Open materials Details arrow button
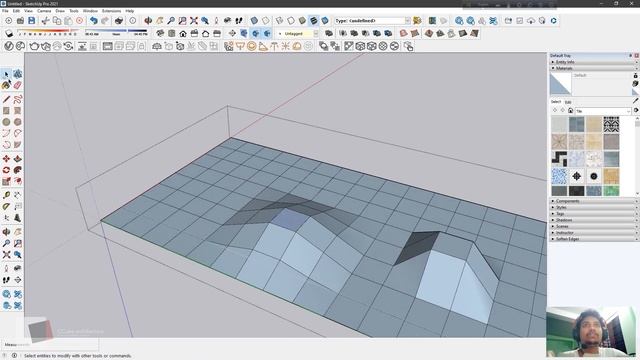 (x=636, y=111)
